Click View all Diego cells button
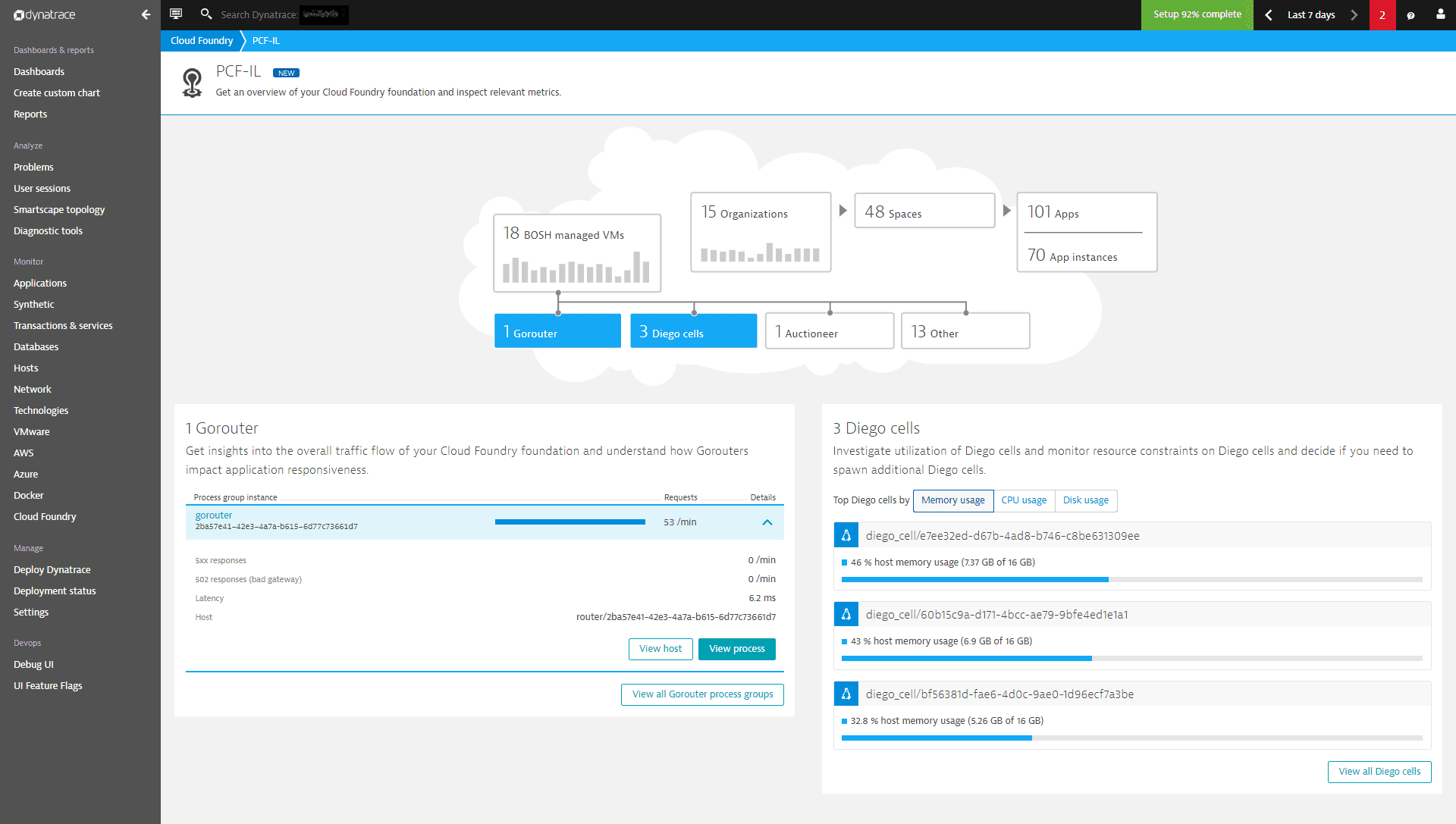The height and width of the screenshot is (824, 1456). click(1379, 772)
